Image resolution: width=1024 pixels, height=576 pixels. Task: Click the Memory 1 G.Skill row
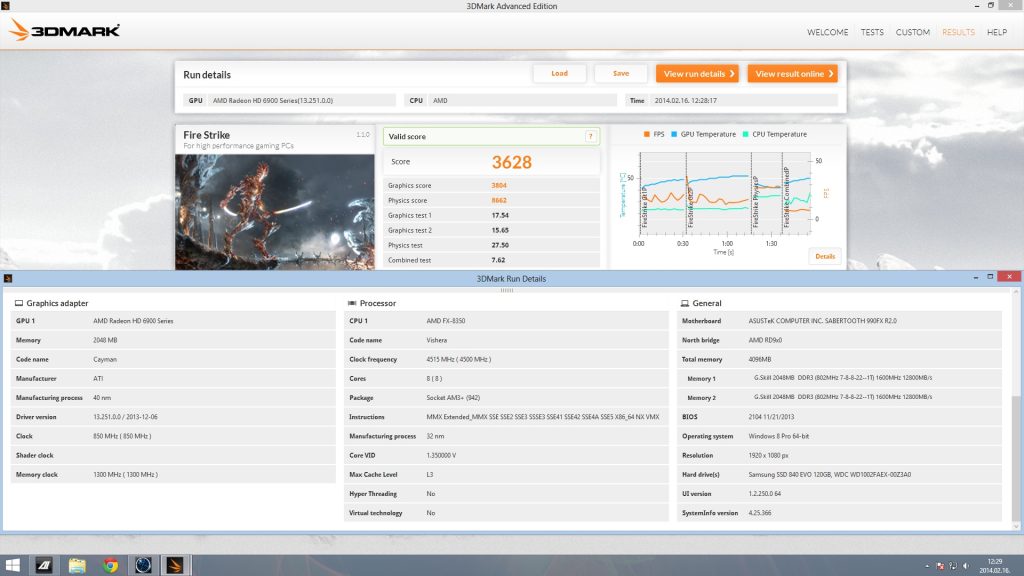839,378
